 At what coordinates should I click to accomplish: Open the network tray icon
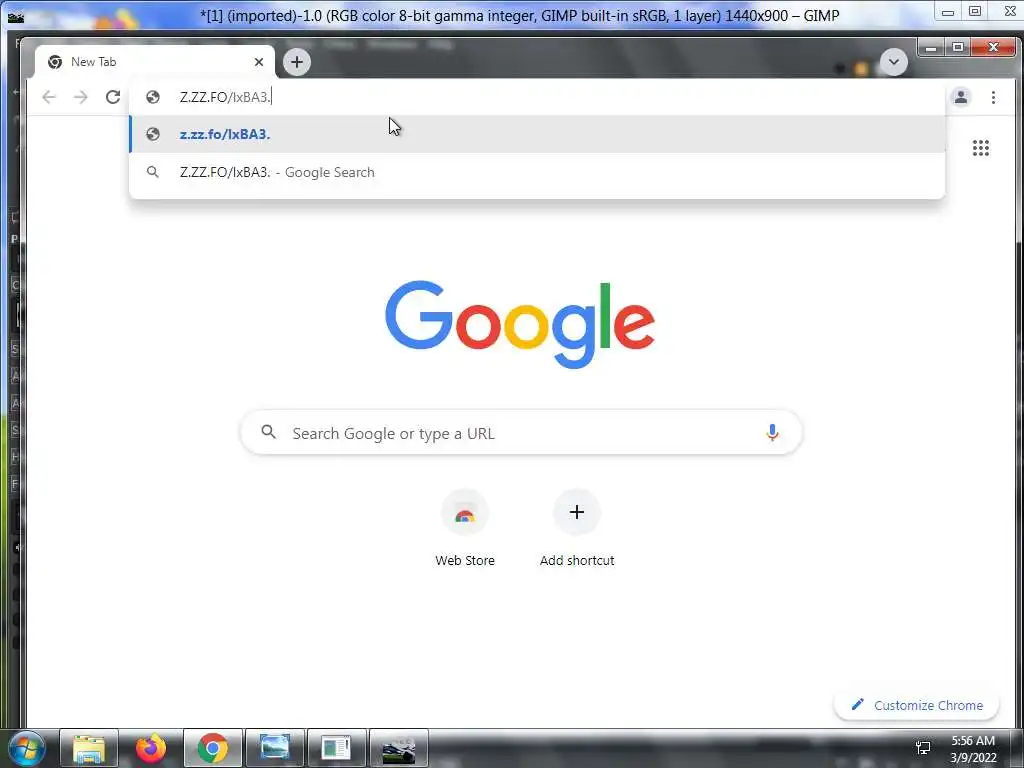923,748
